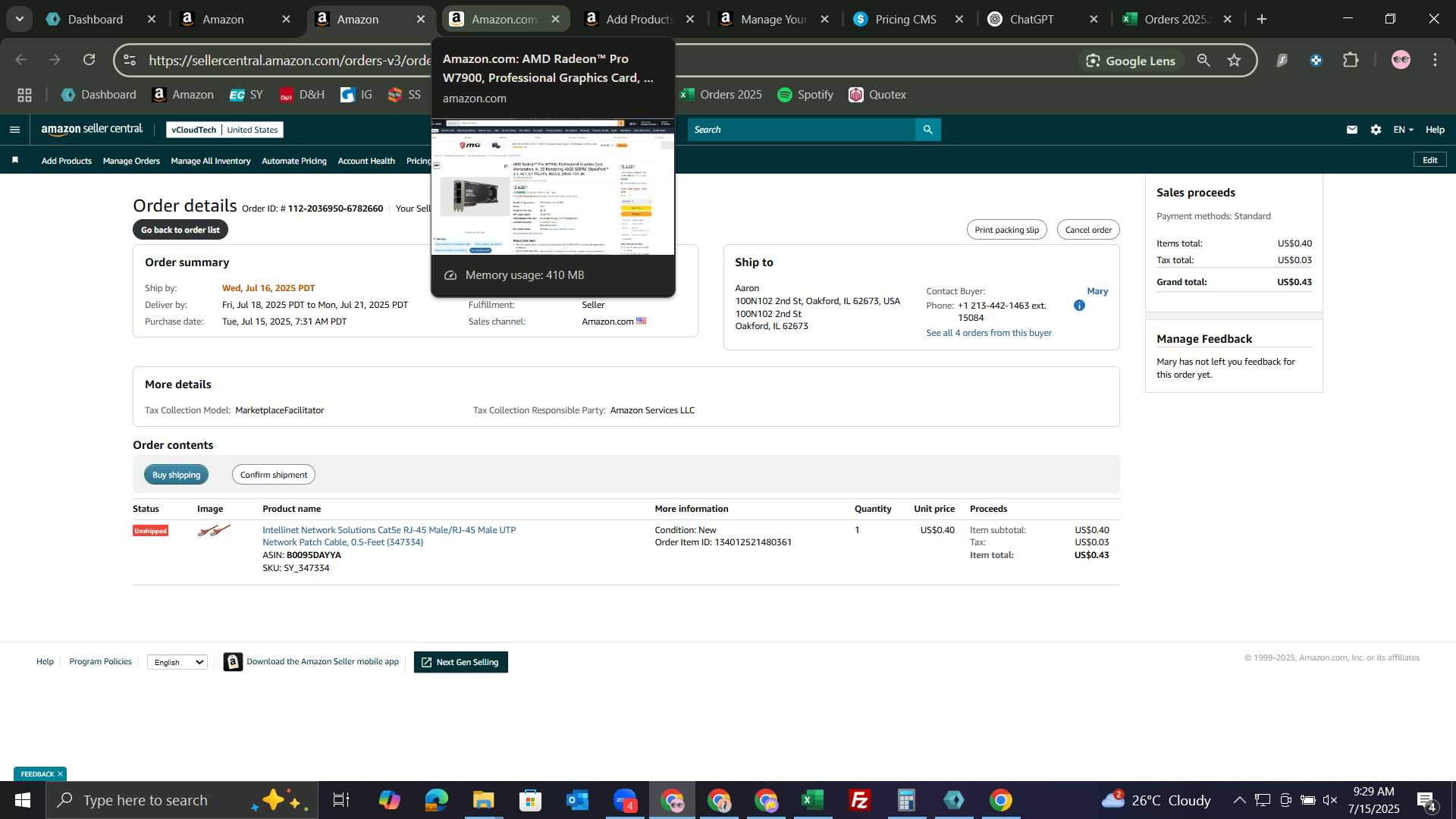
Task: Switch to the ChatGPT tab
Action: click(x=1031, y=19)
